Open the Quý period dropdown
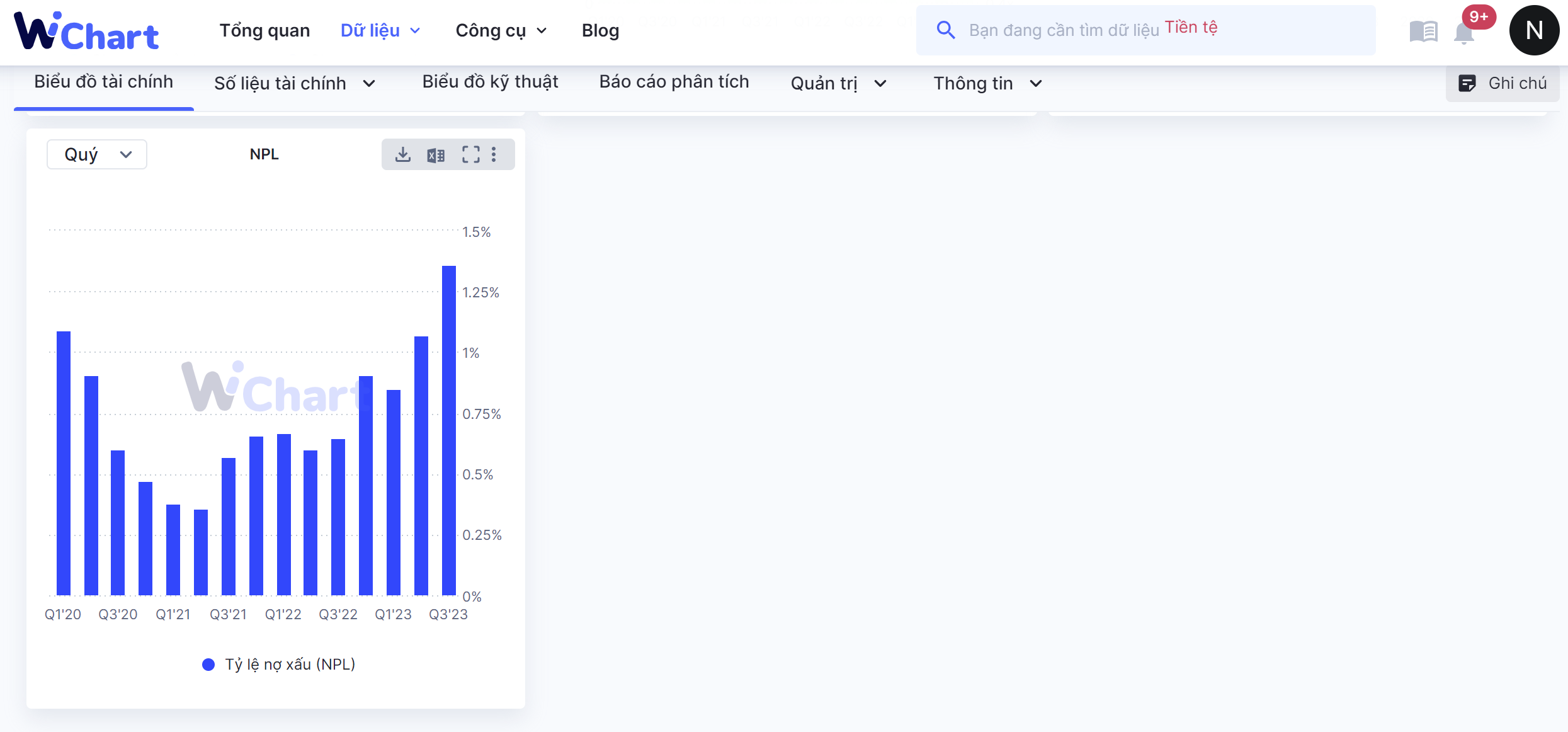 97,154
